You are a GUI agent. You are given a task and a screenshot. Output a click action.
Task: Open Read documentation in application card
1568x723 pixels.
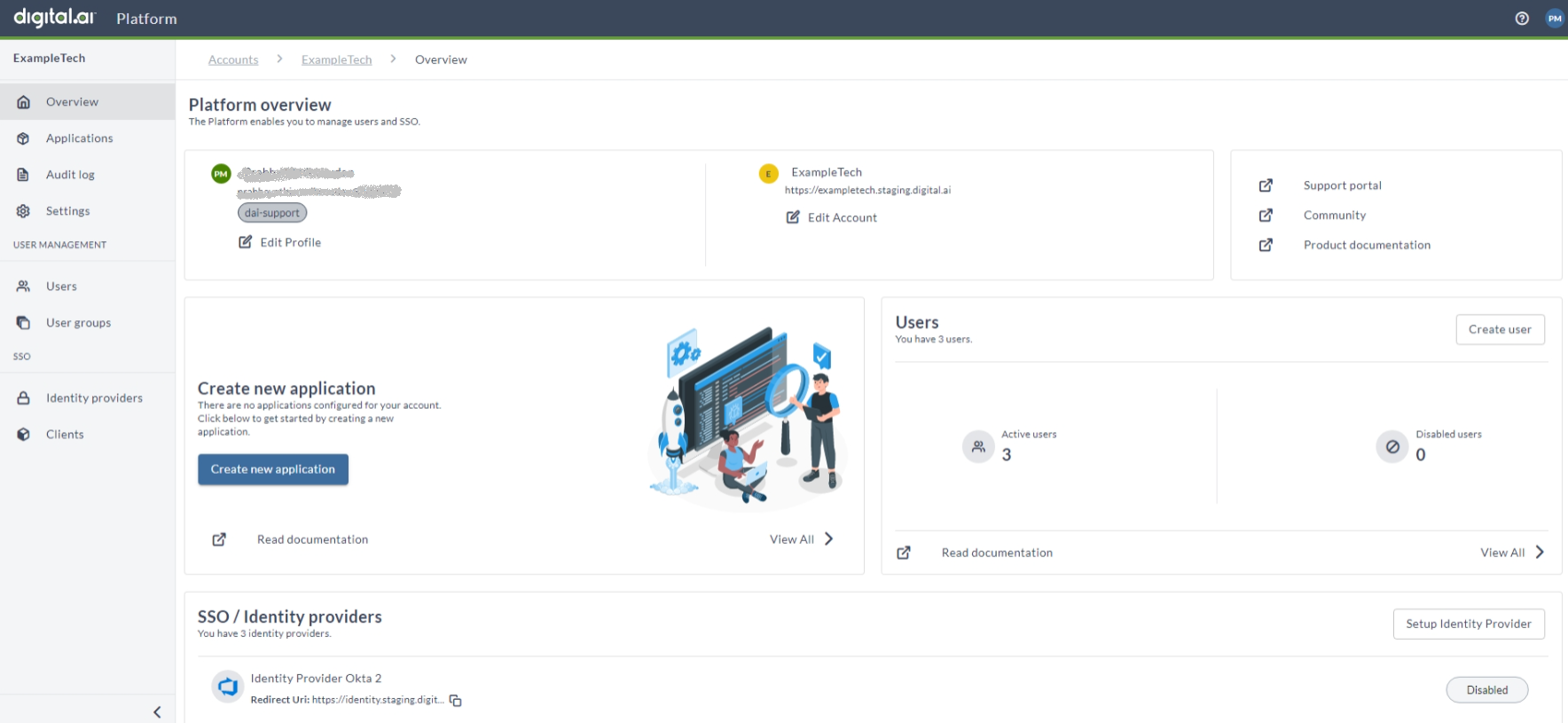click(x=312, y=539)
